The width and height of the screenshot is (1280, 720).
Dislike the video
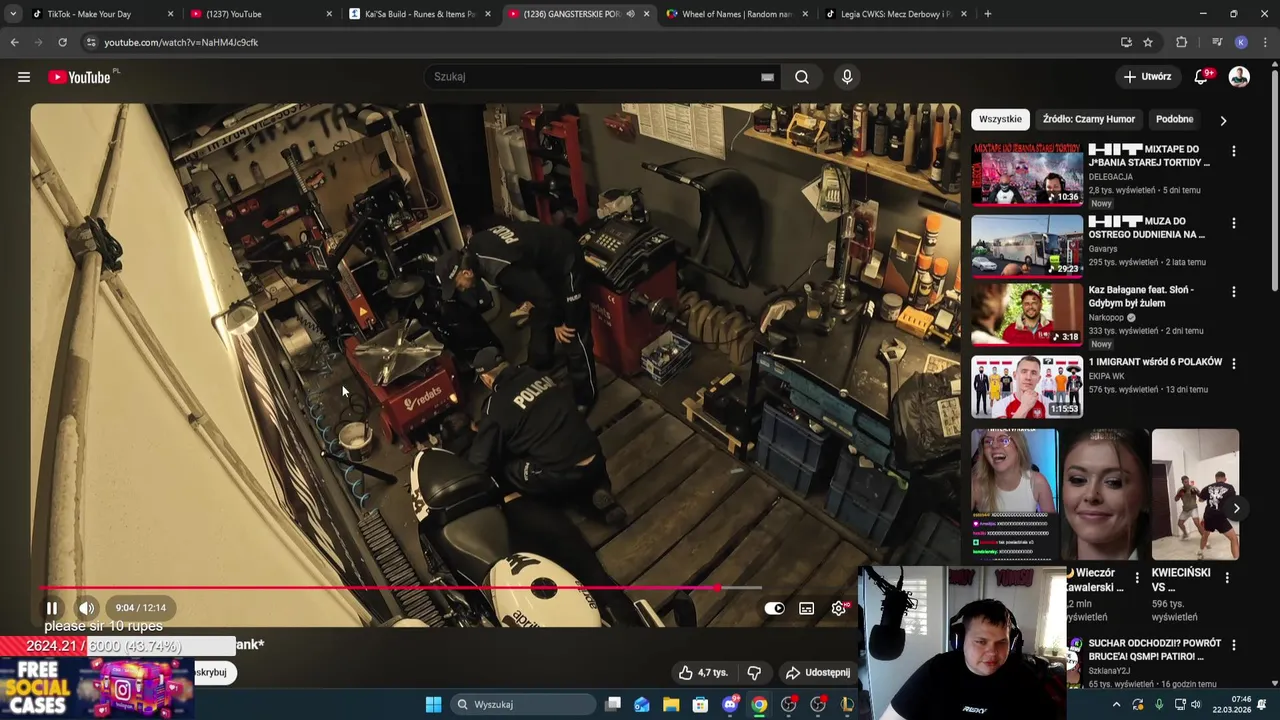click(754, 673)
